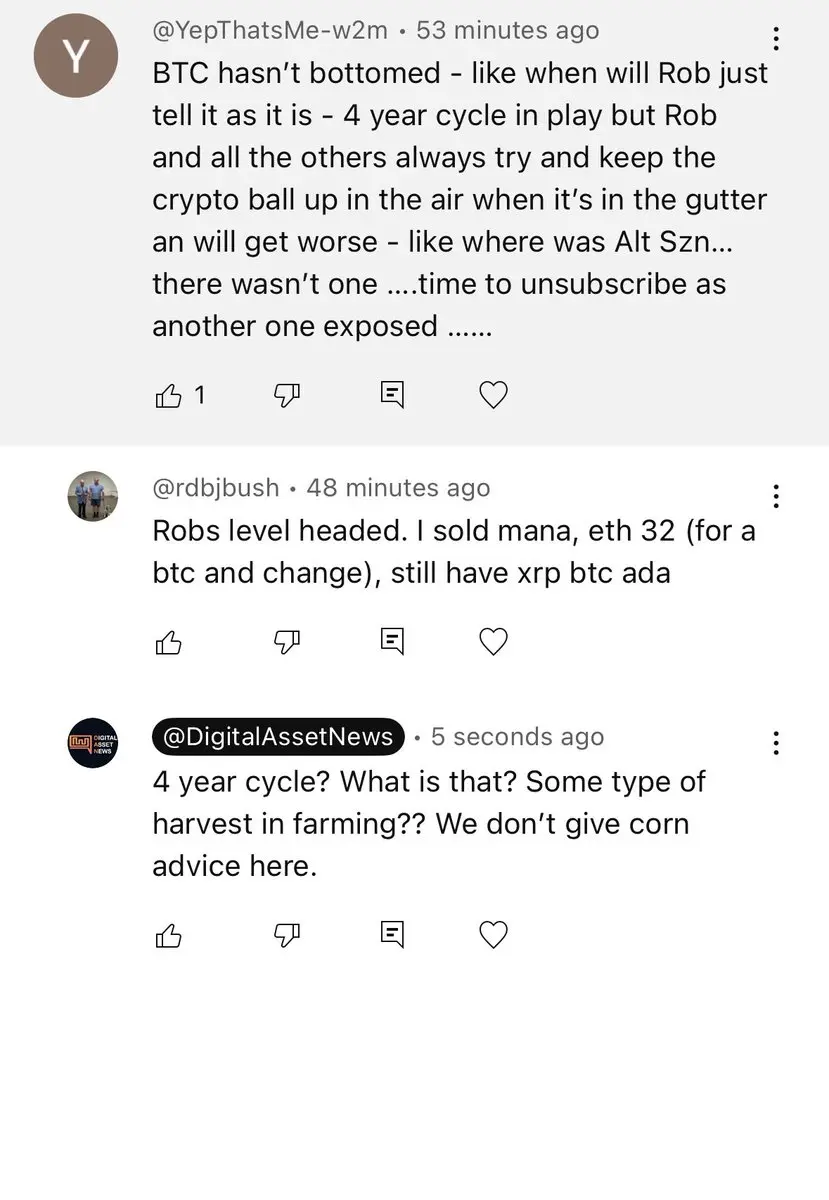Tap the Digital Asset News avatar
The height and width of the screenshot is (1200, 829).
click(93, 742)
